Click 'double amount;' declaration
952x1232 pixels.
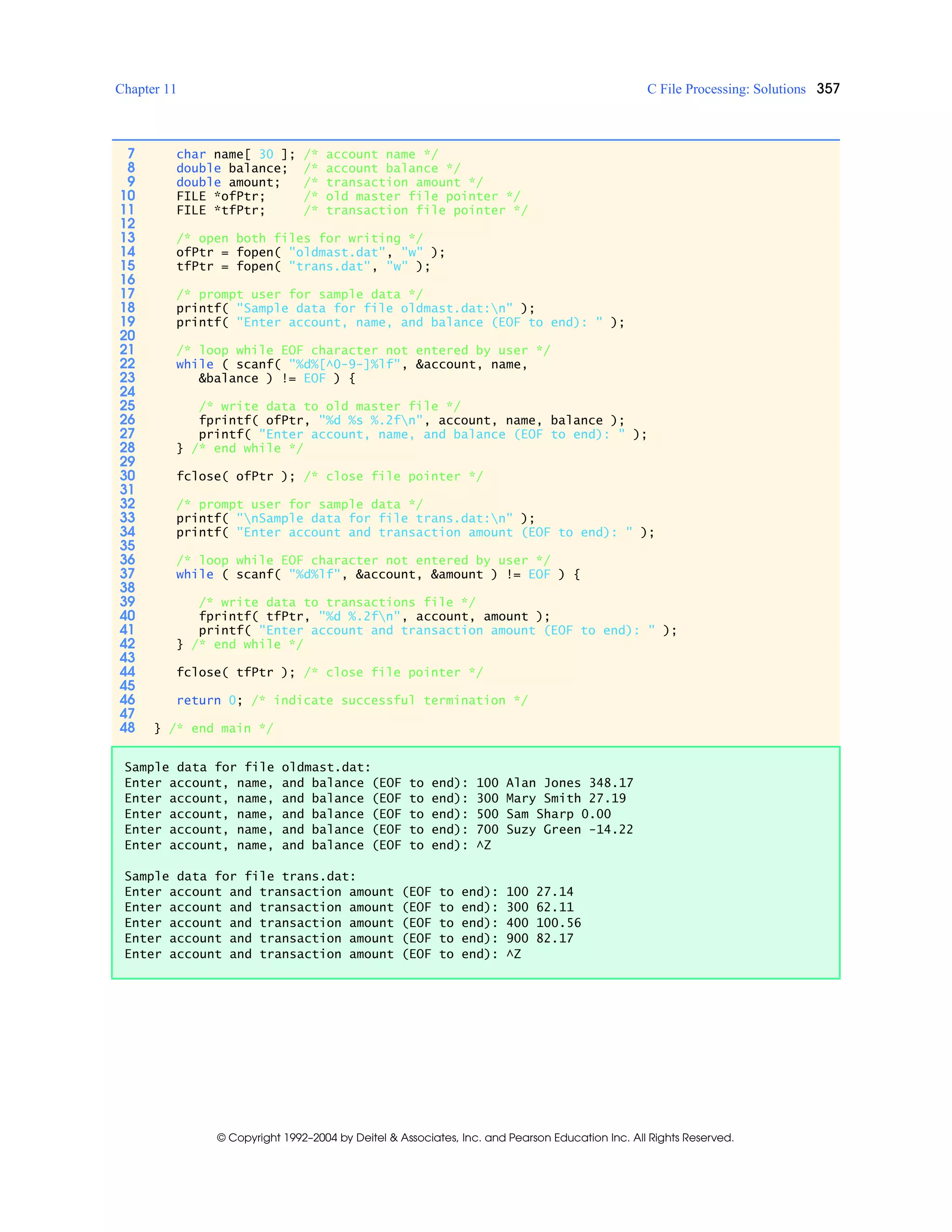coord(228,183)
